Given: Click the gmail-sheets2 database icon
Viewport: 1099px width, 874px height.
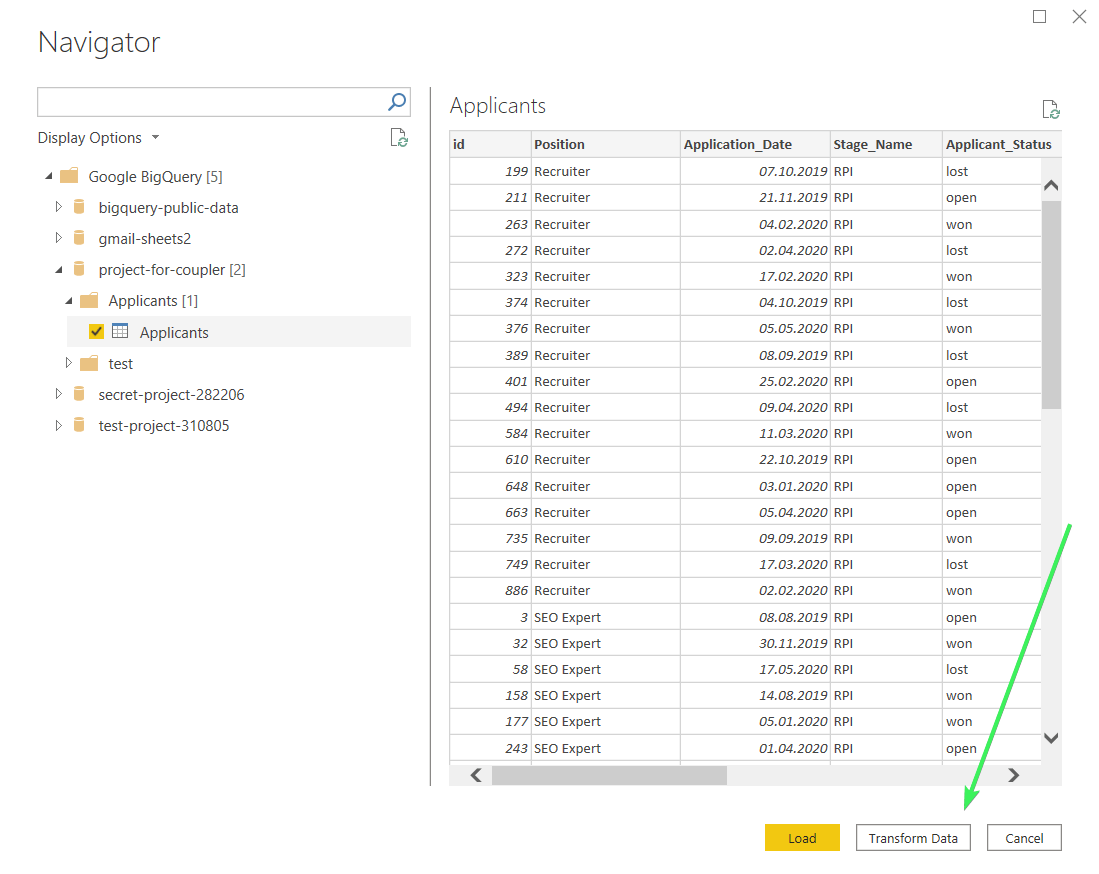Looking at the screenshot, I should coord(79,238).
